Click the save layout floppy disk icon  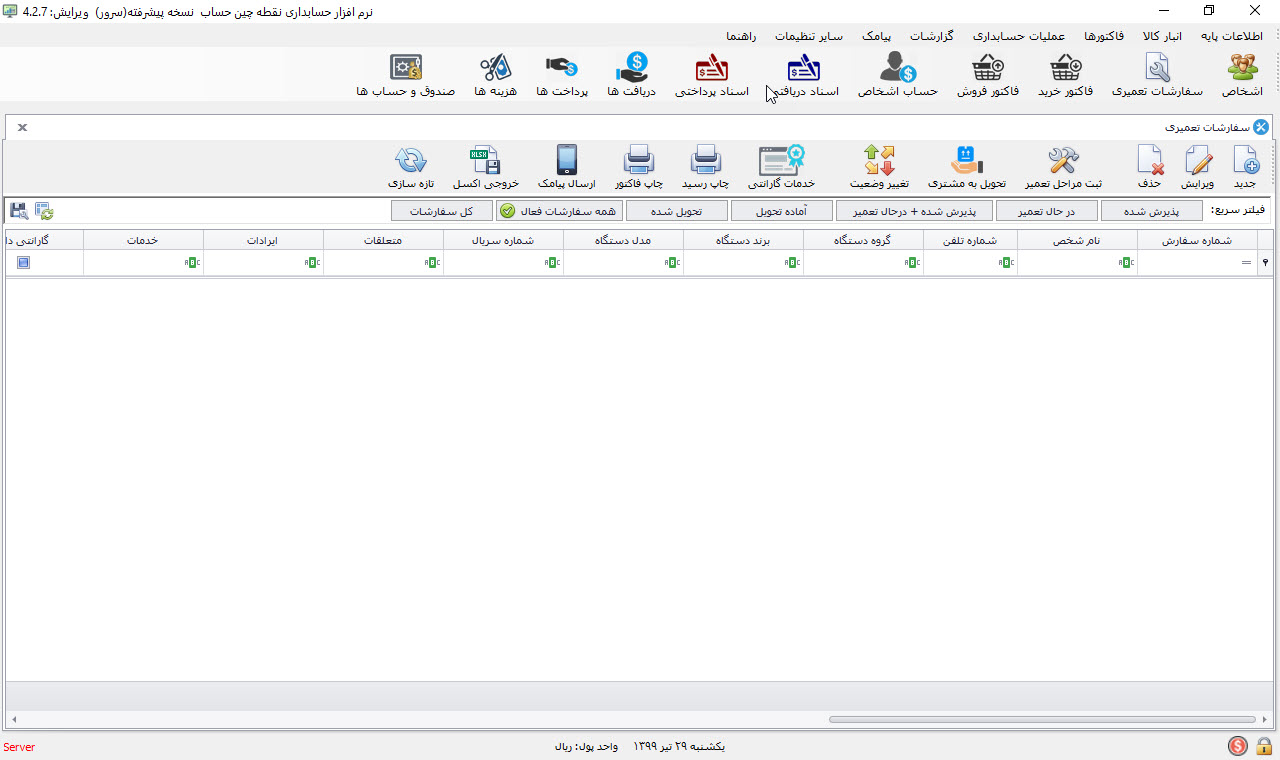click(18, 210)
